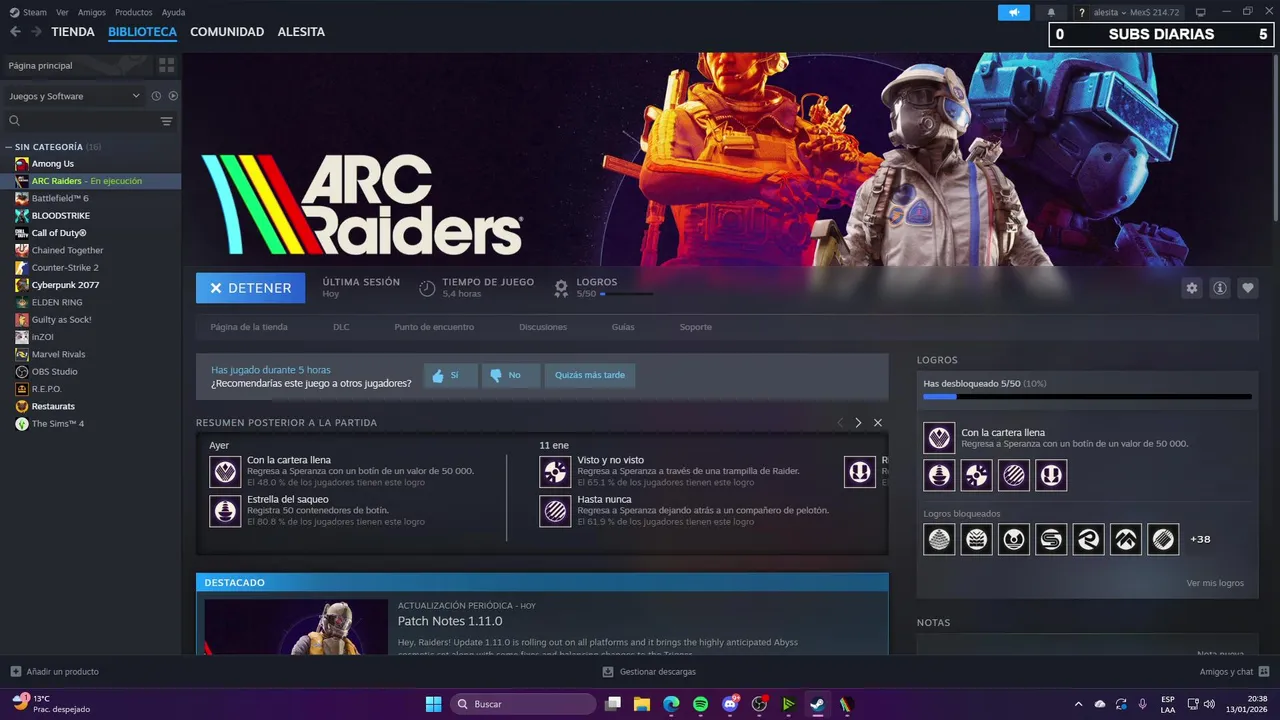
Task: Open Con la cartera llena achievement icon in summary
Action: tap(225, 471)
